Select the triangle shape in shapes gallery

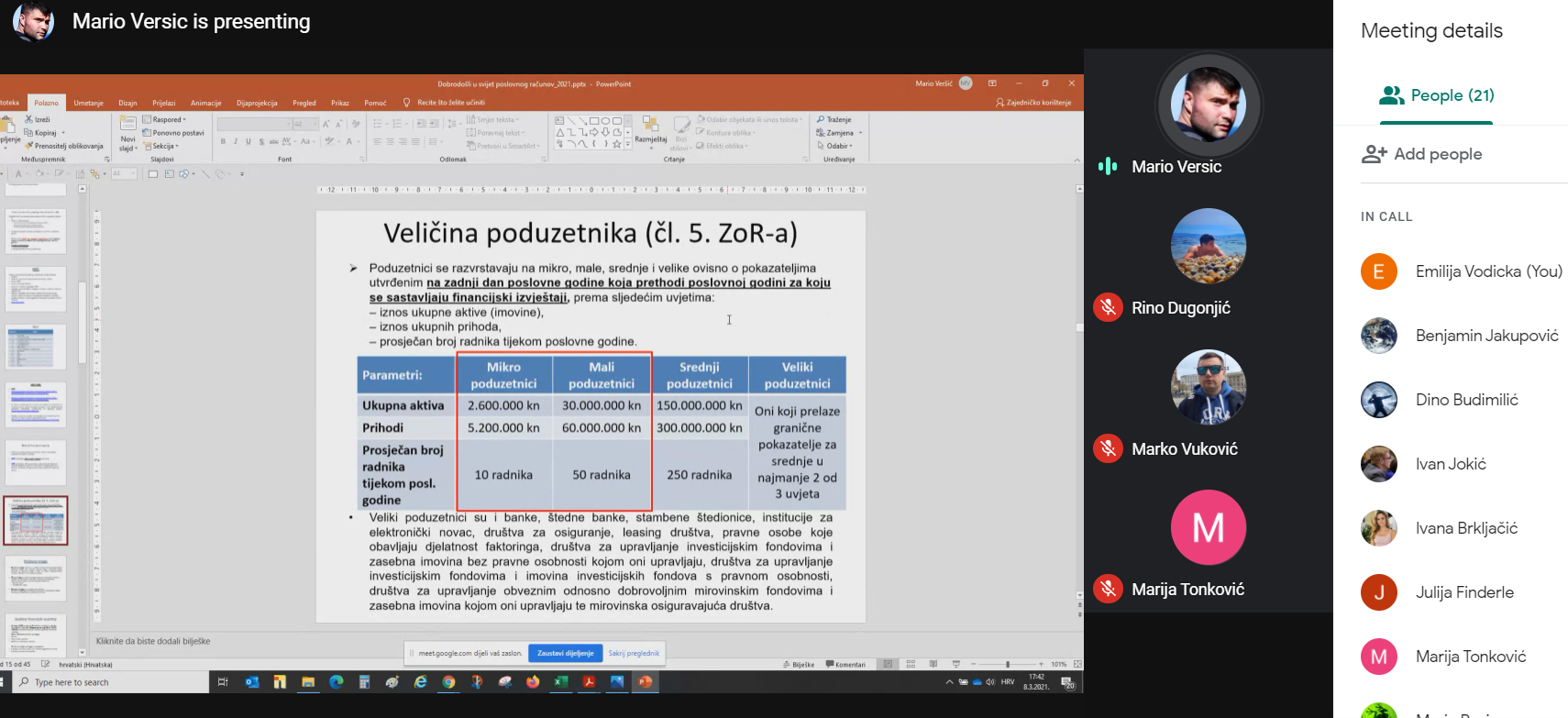[x=560, y=132]
